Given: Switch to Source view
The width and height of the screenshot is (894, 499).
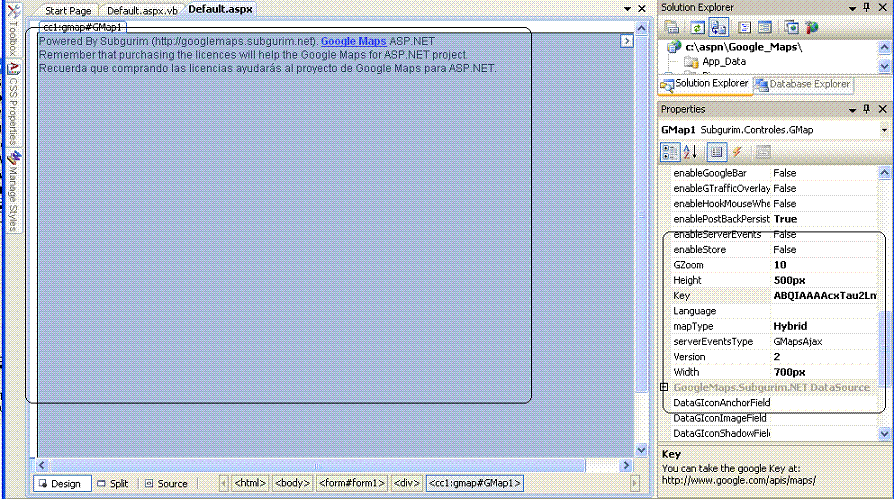Looking at the screenshot, I should pos(166,484).
